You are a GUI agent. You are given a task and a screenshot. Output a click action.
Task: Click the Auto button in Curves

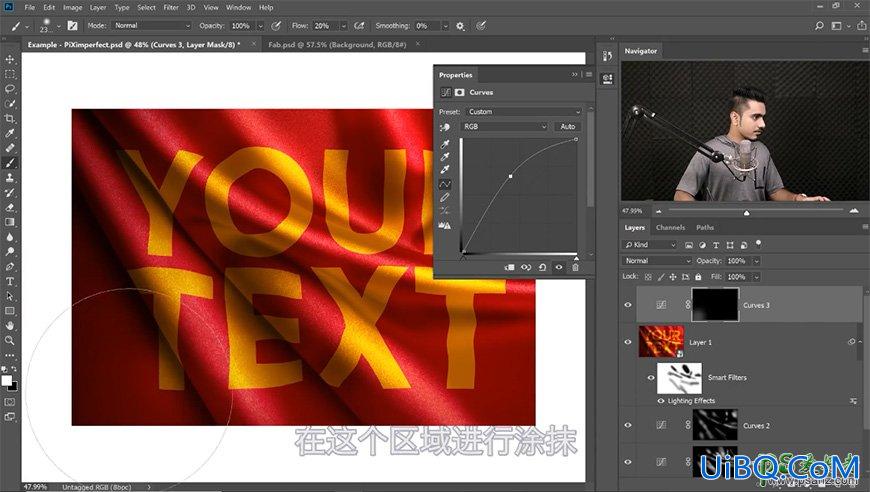click(x=567, y=126)
